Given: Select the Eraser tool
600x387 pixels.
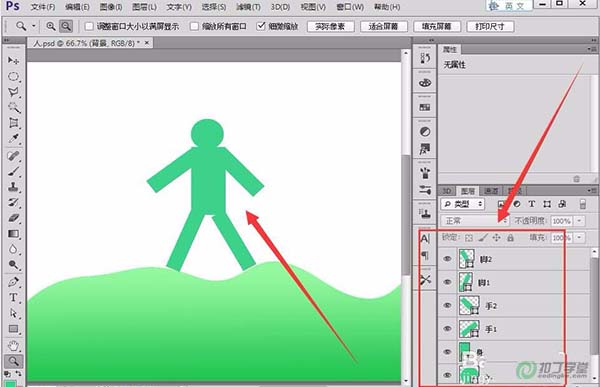Looking at the screenshot, I should (x=13, y=218).
